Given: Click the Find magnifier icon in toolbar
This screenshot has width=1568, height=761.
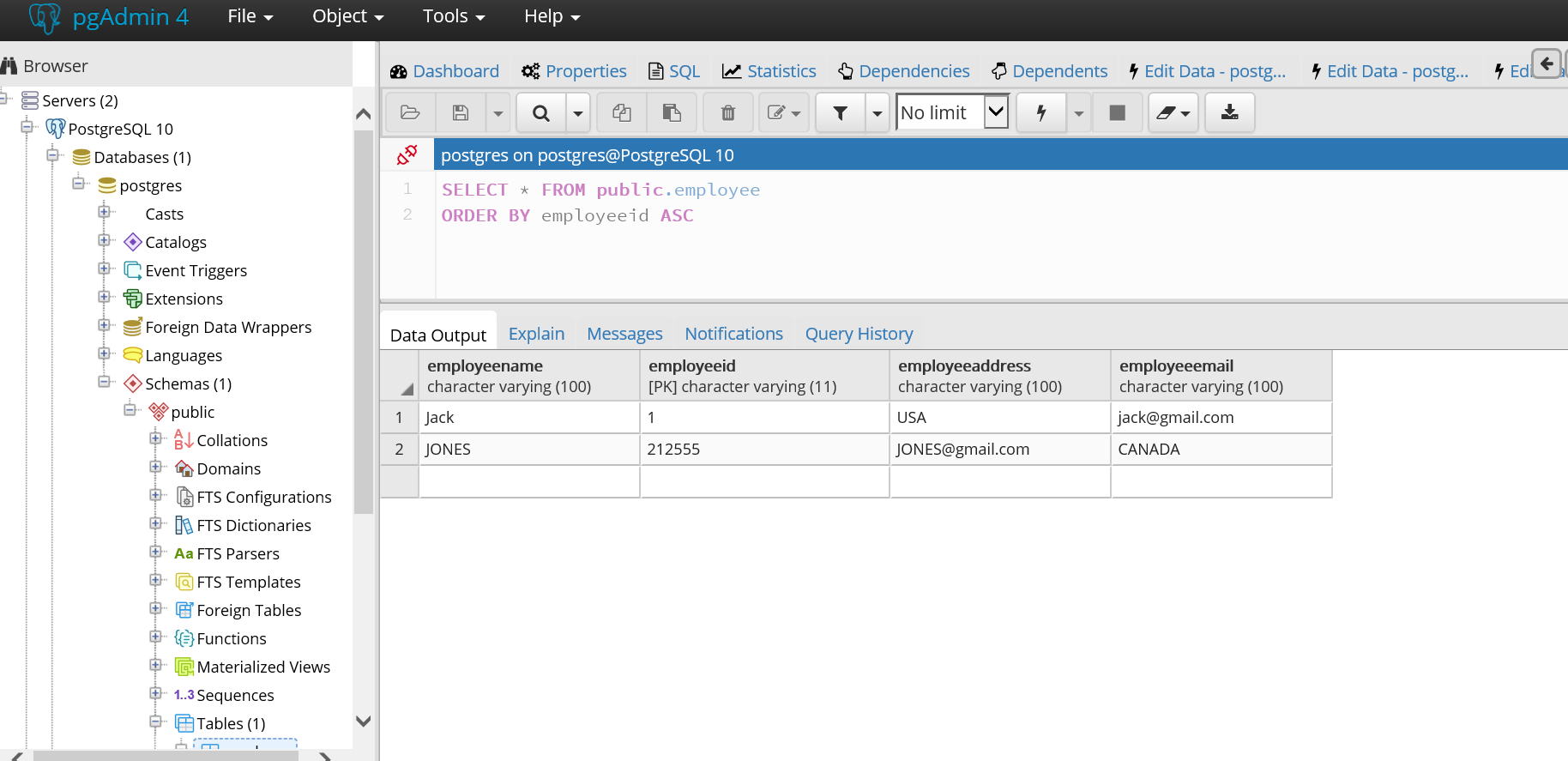Looking at the screenshot, I should (540, 113).
